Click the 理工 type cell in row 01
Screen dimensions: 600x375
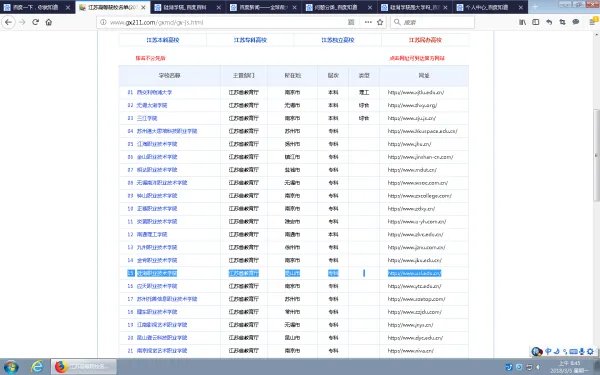pyautogui.click(x=364, y=92)
